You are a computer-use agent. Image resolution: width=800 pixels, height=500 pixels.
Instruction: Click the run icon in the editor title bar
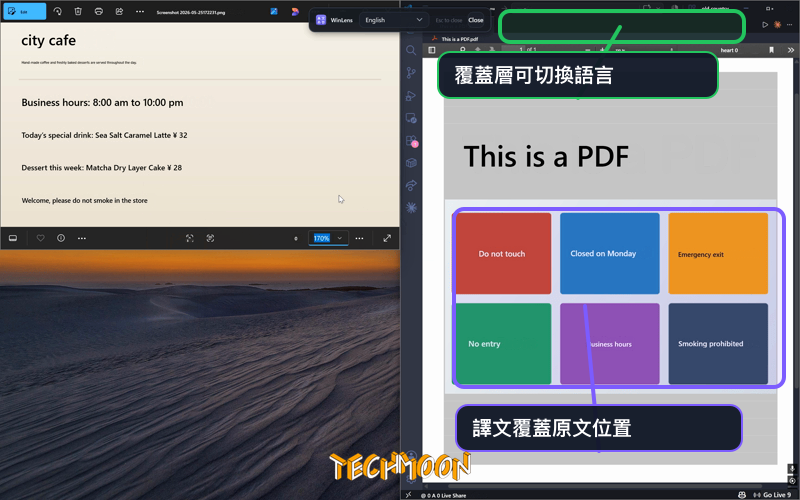pyautogui.click(x=765, y=24)
